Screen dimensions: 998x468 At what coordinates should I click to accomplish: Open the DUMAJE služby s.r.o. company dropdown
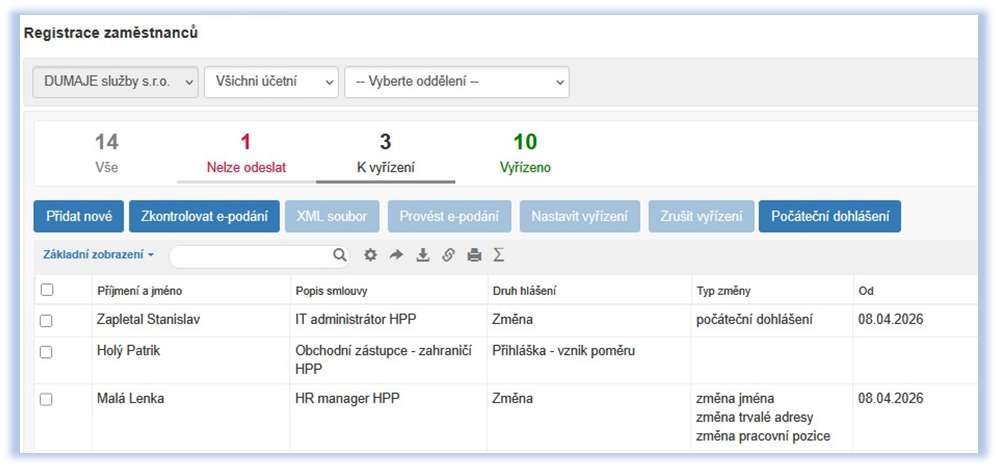click(x=116, y=82)
